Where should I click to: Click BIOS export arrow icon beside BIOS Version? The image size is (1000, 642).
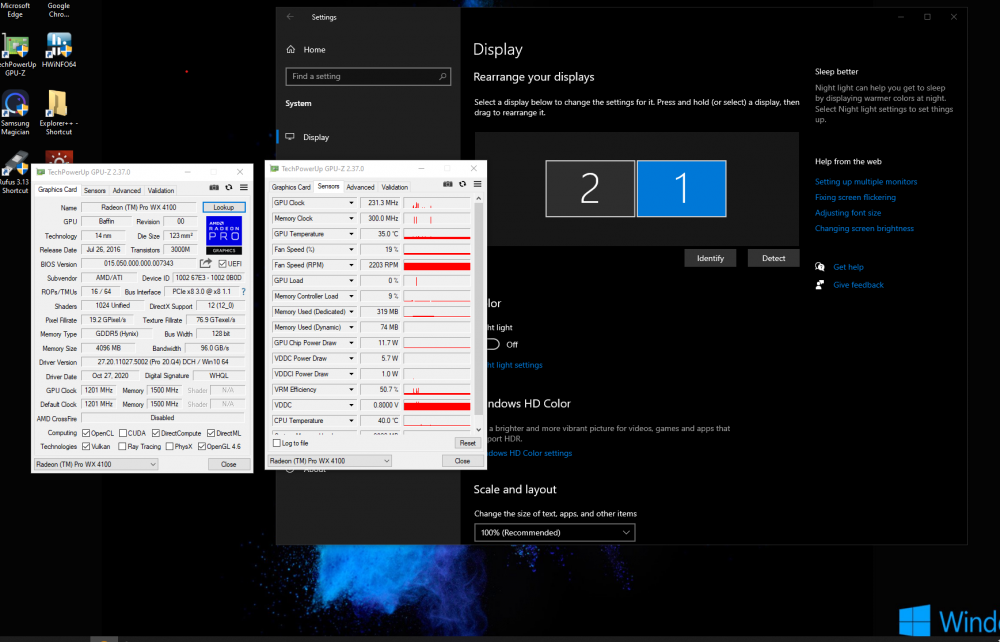tap(205, 263)
